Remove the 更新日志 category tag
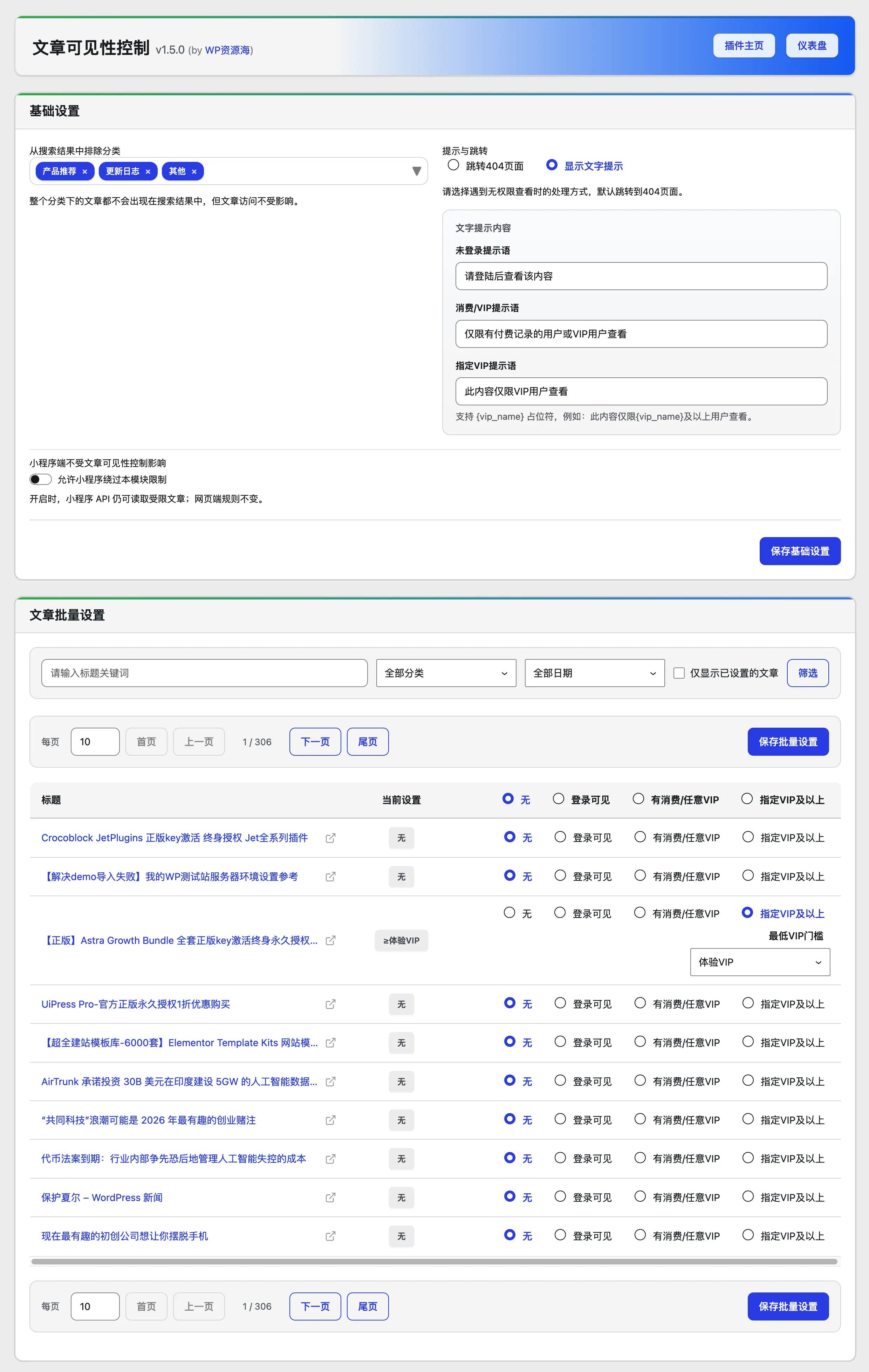 click(x=148, y=172)
